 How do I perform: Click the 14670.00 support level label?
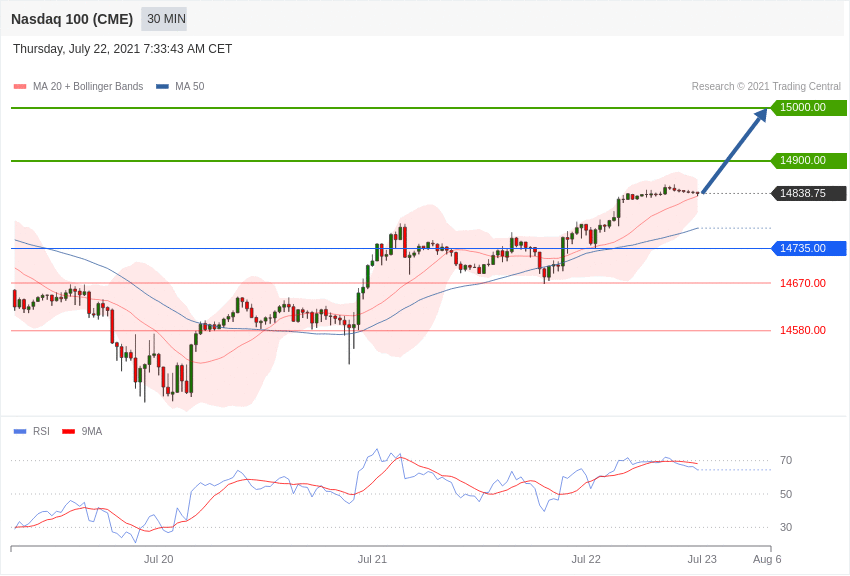coord(803,283)
